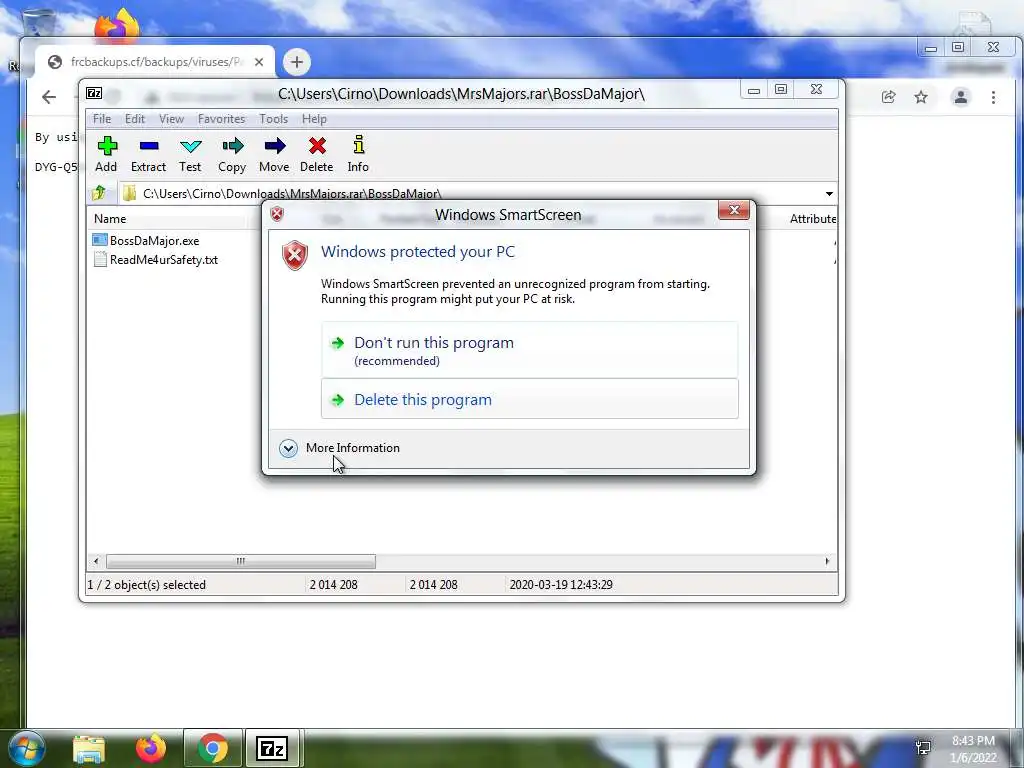This screenshot has width=1024, height=768.
Task: Click the Delete toolbar icon
Action: (317, 146)
